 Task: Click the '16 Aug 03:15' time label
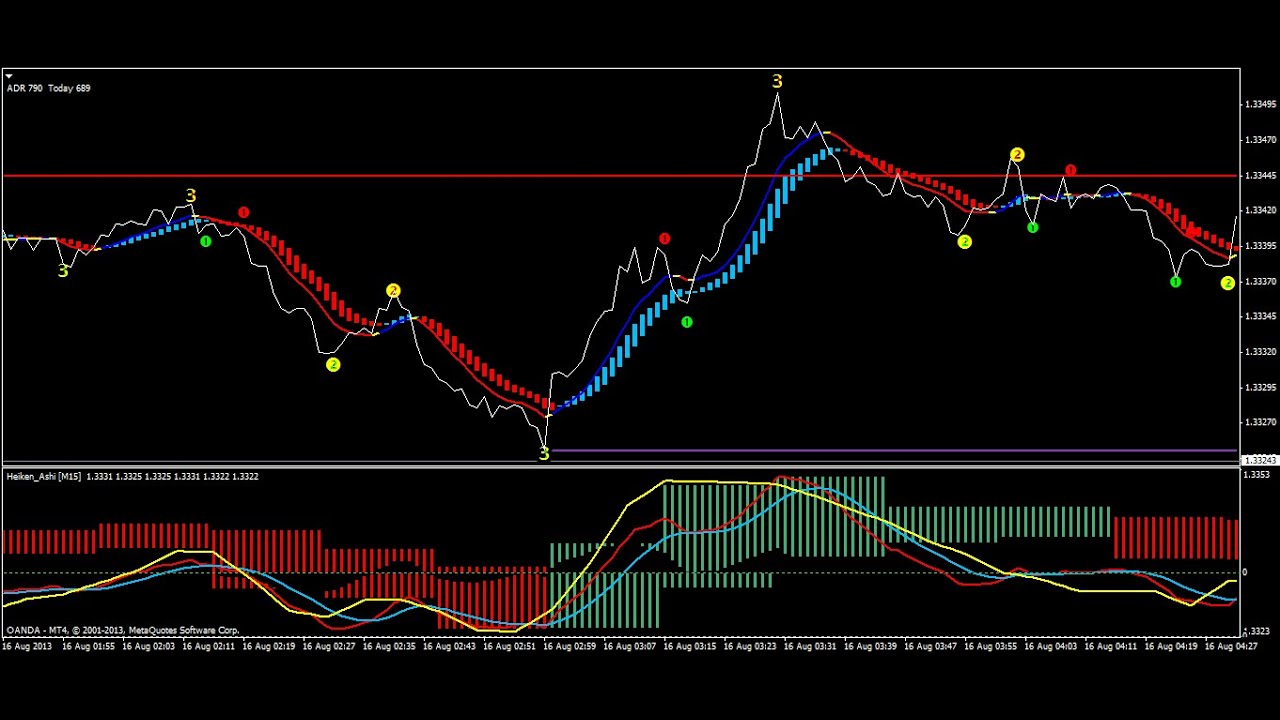690,647
